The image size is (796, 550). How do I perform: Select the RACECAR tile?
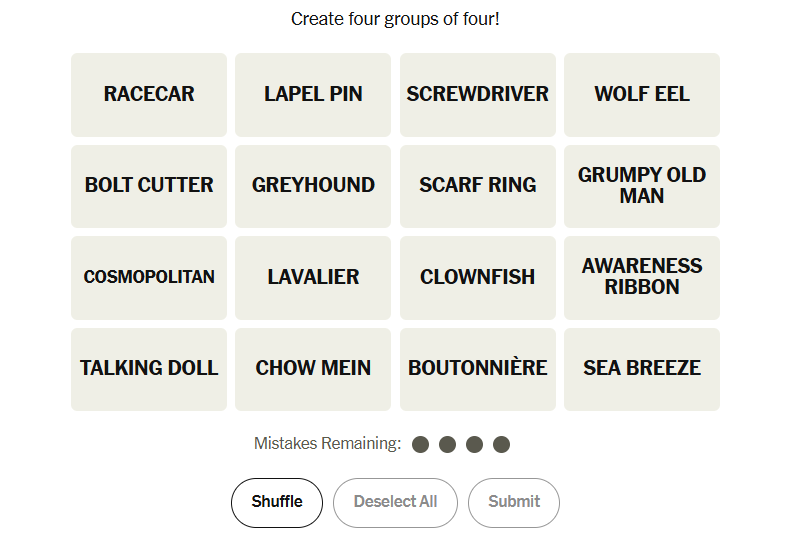coord(149,95)
